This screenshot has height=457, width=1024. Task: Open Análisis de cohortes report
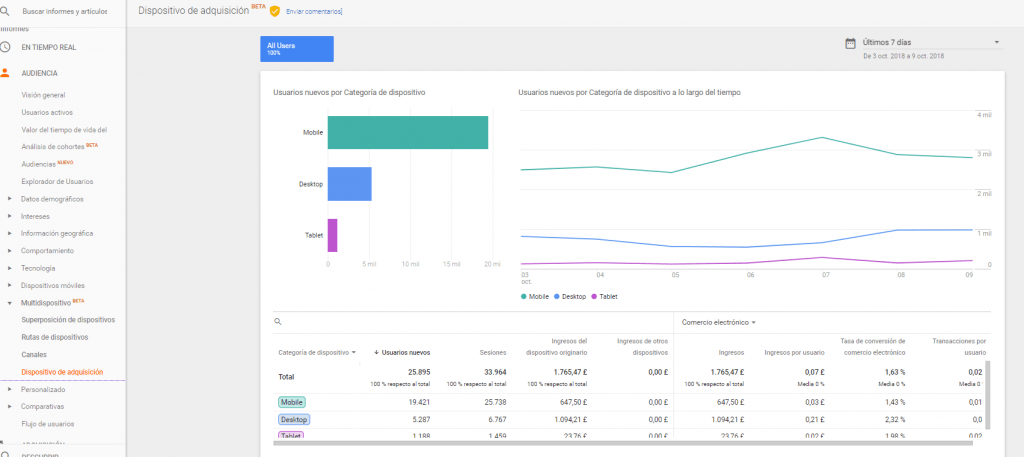pyautogui.click(x=53, y=147)
